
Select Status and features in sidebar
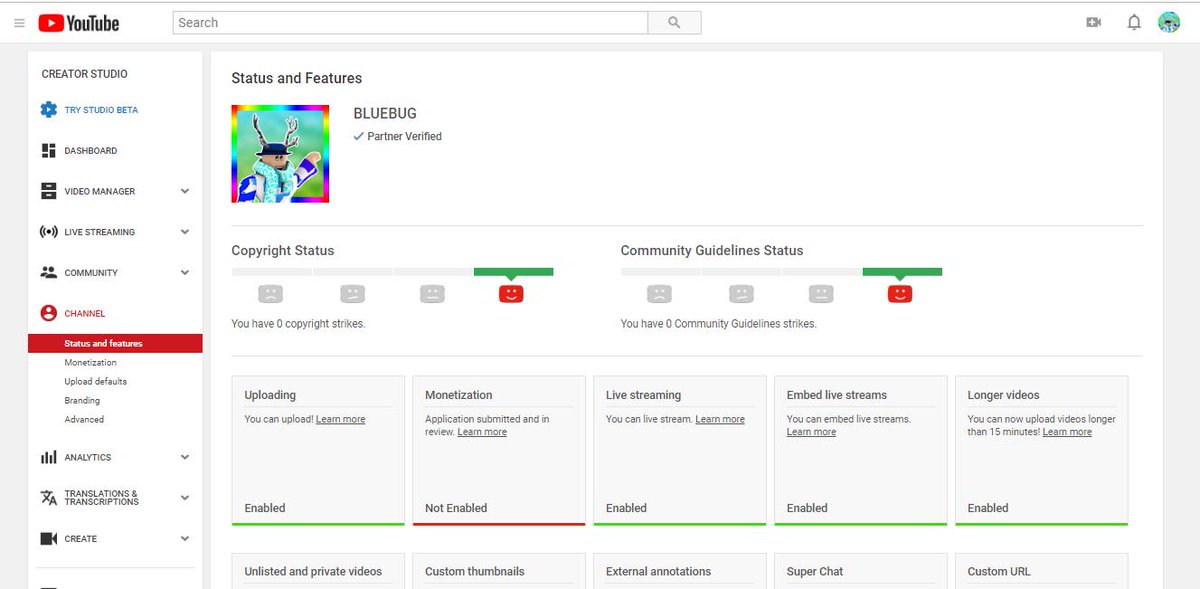click(115, 343)
